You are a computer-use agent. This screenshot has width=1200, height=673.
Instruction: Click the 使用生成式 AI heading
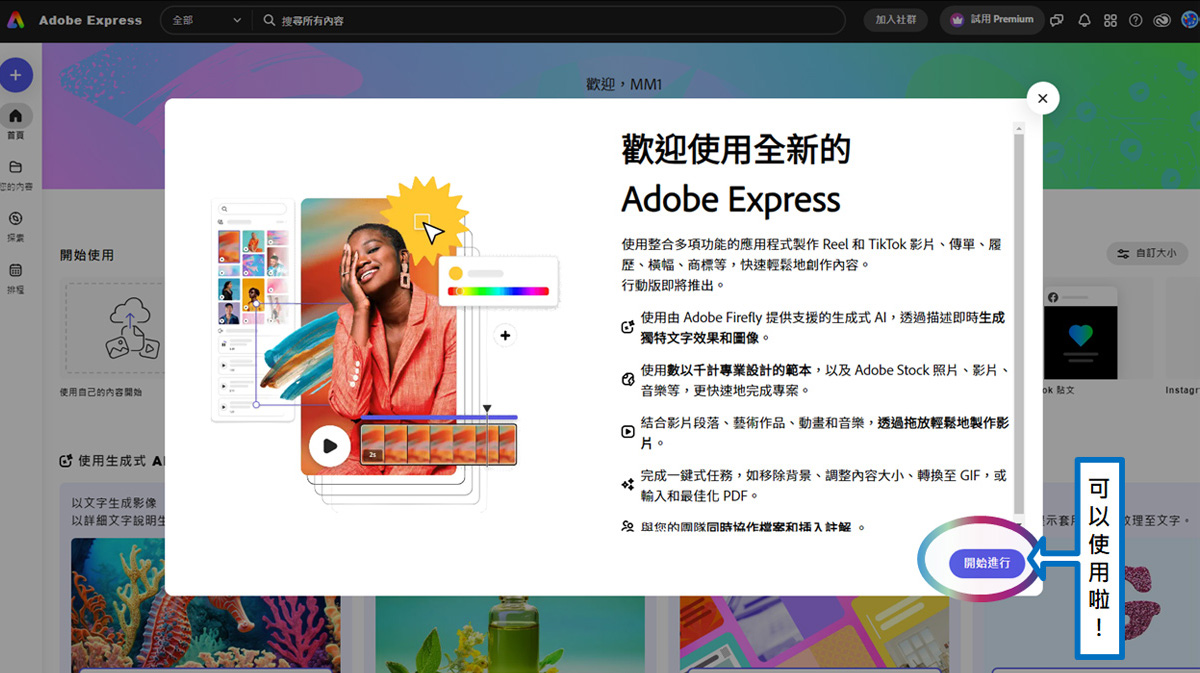(111, 461)
